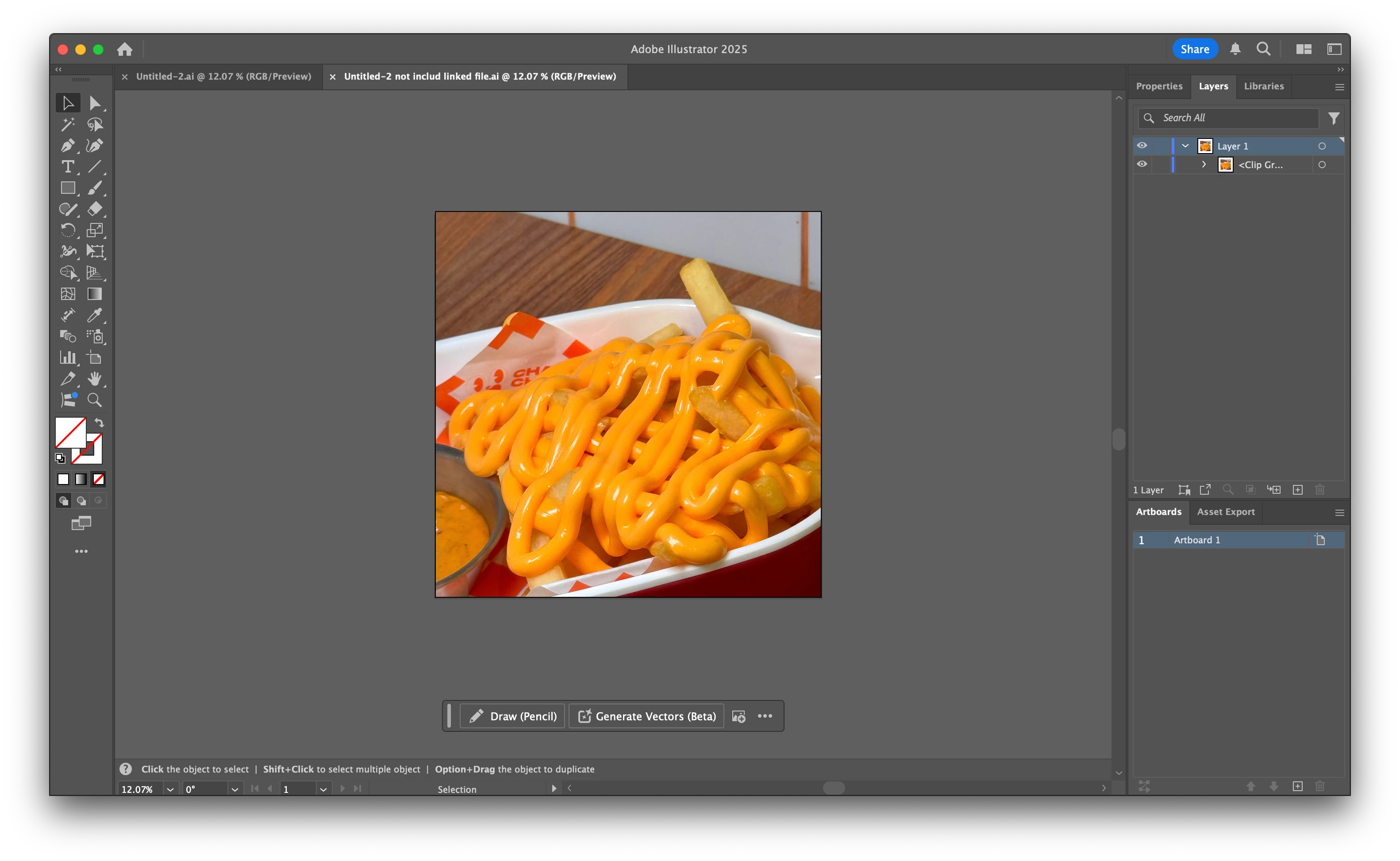The width and height of the screenshot is (1400, 861).
Task: Click the Create New Layer icon
Action: click(1297, 490)
